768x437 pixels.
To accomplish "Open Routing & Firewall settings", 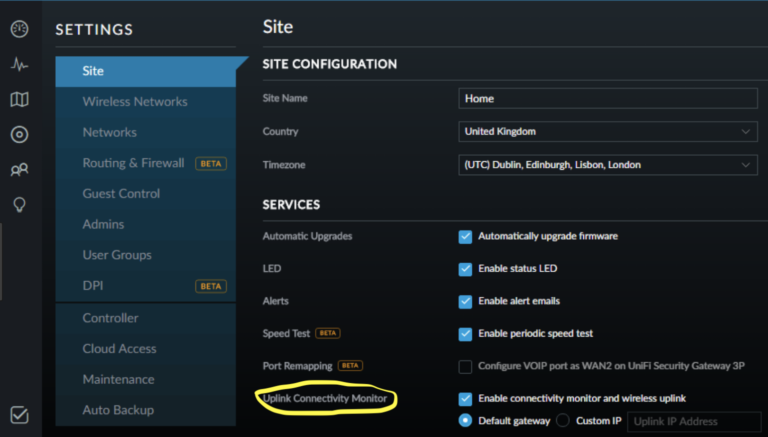I will (145, 163).
